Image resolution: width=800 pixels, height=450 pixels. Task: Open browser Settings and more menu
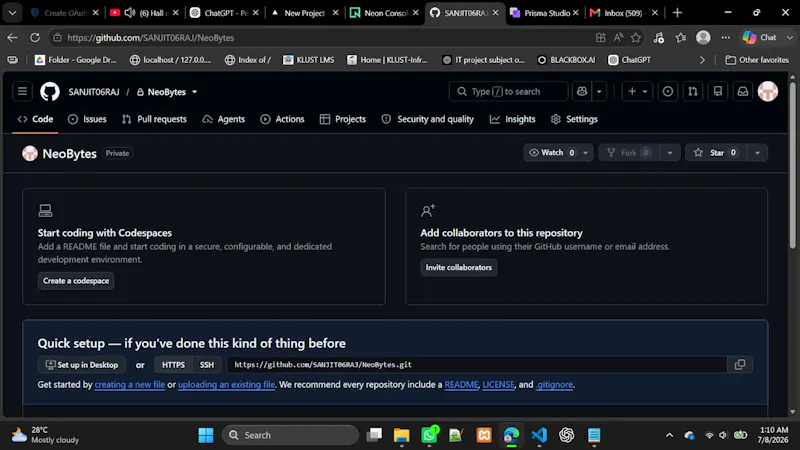tap(726, 37)
